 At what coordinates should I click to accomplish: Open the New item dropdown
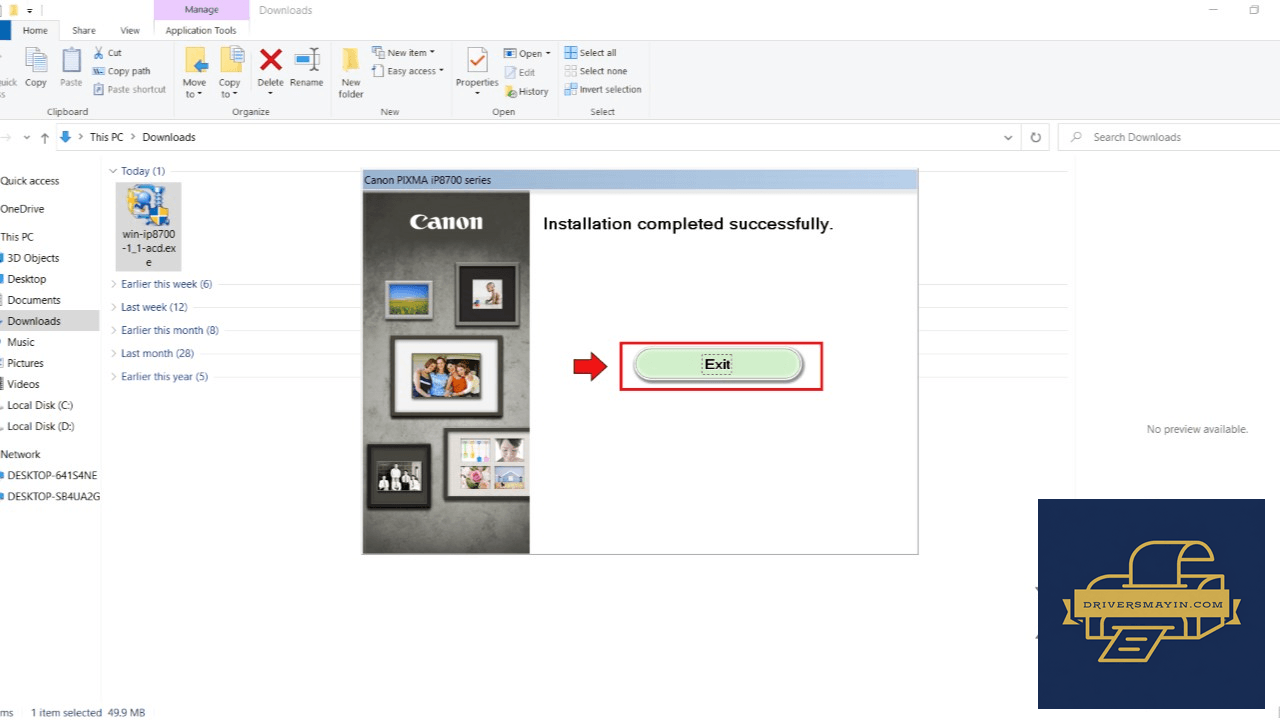tap(403, 53)
